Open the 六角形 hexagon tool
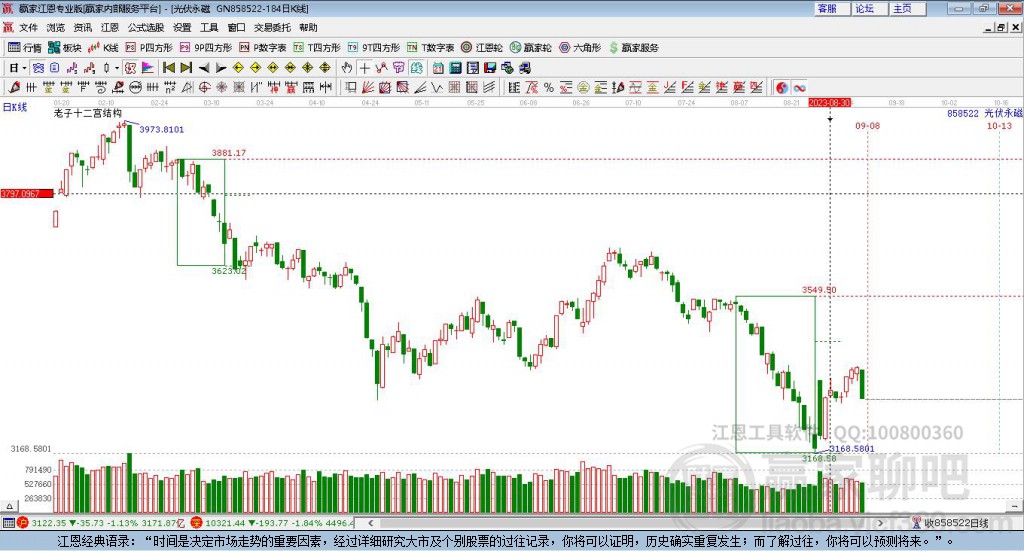The width and height of the screenshot is (1024, 551). (580, 48)
